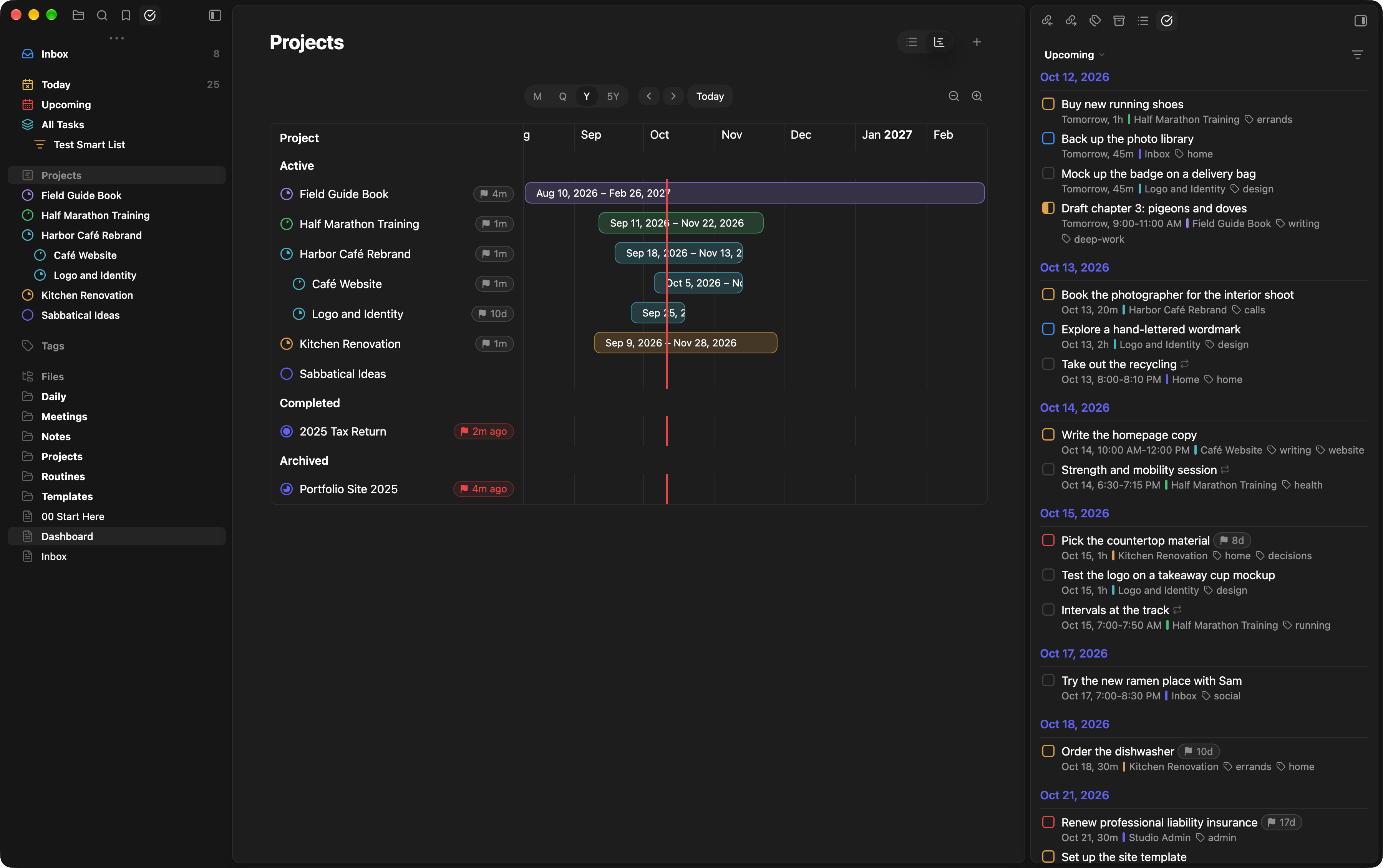The height and width of the screenshot is (868, 1383).
Task: Open All Tasks in sidebar
Action: click(116, 124)
